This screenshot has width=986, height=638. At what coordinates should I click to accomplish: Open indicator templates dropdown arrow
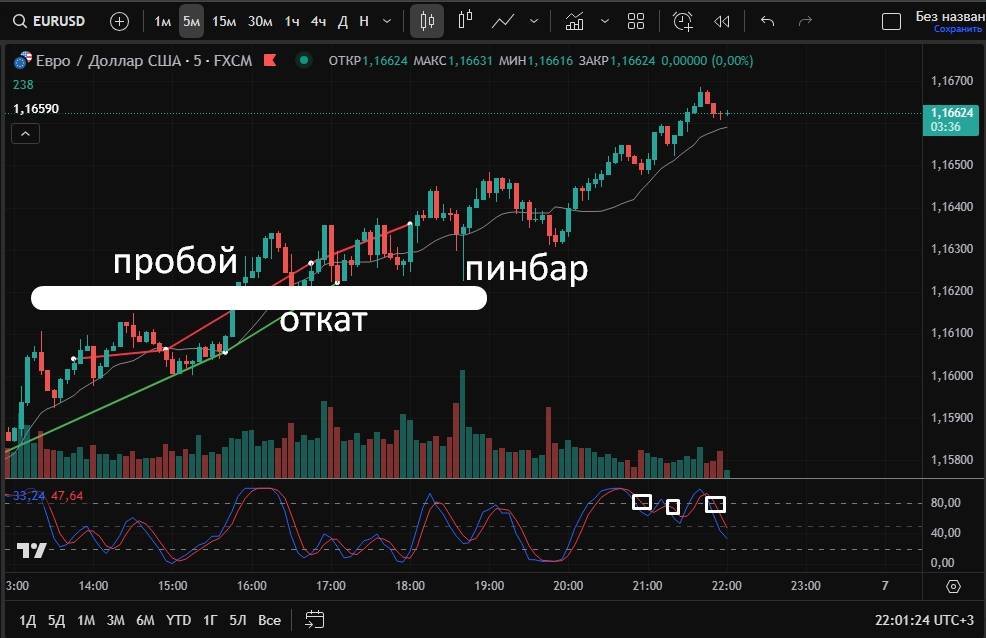click(605, 21)
